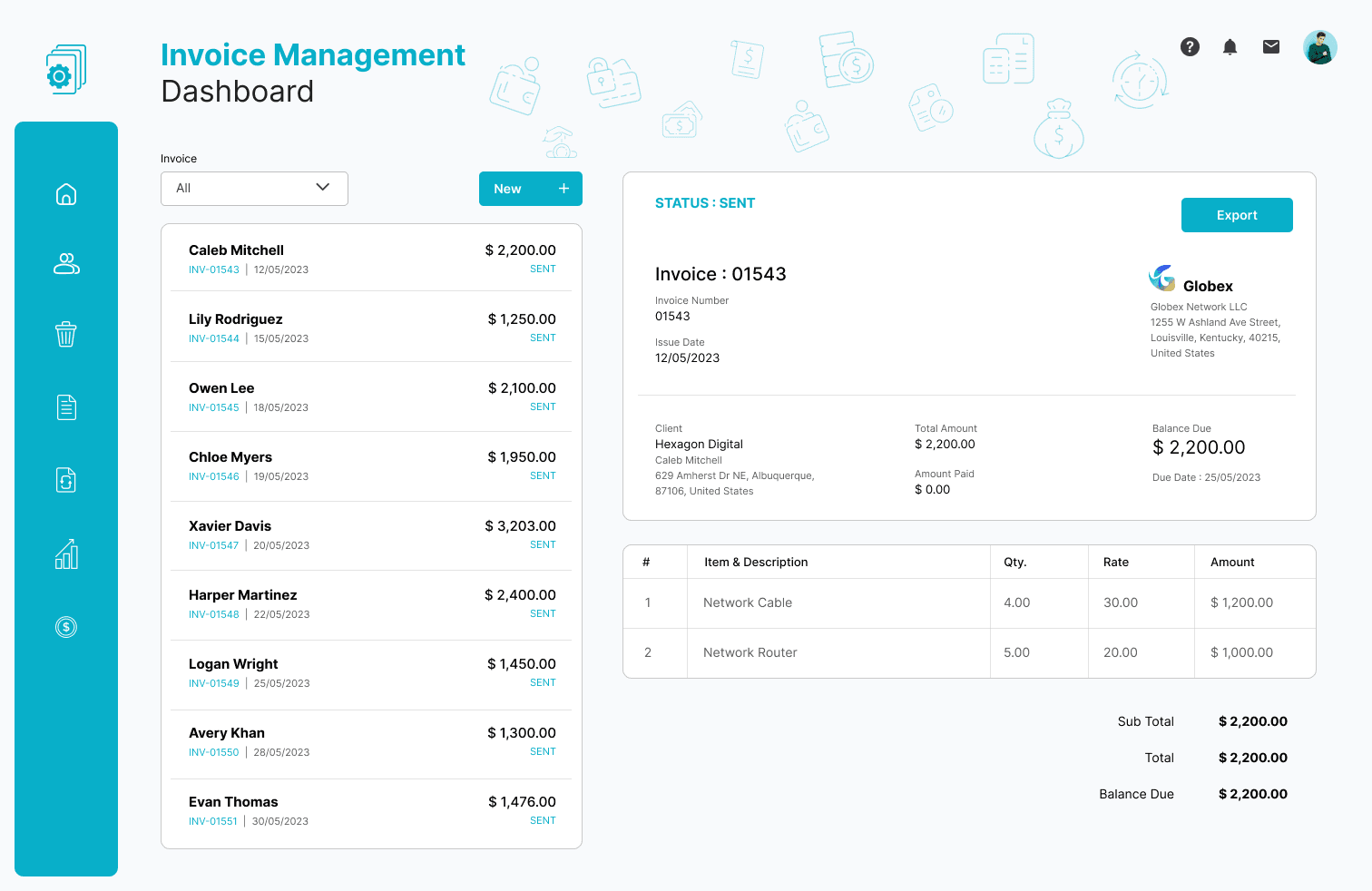This screenshot has height=891, width=1372.
Task: Open the Trash icon in the sidebar
Action: (x=66, y=334)
